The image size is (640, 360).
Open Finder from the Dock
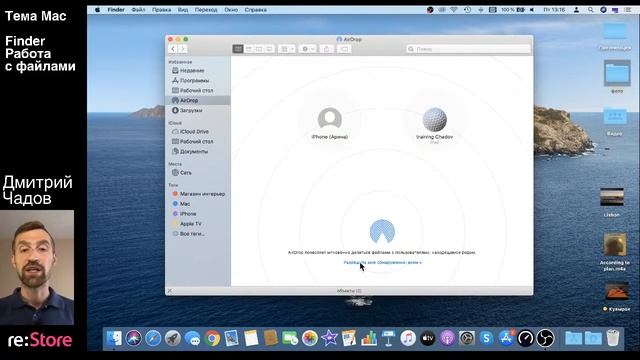click(x=114, y=338)
